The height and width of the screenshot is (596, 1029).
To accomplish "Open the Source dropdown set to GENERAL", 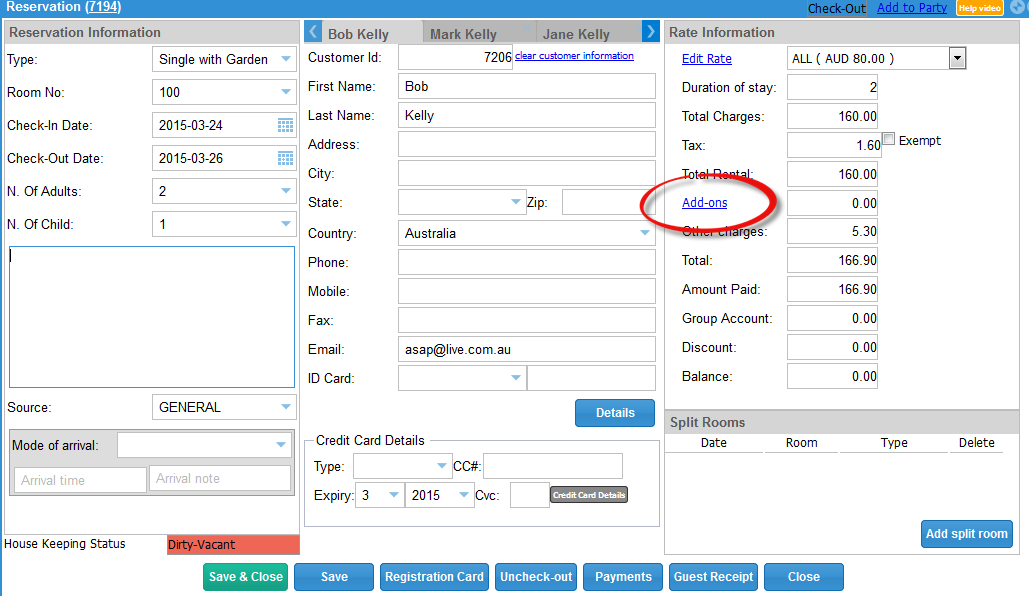I will [x=286, y=407].
